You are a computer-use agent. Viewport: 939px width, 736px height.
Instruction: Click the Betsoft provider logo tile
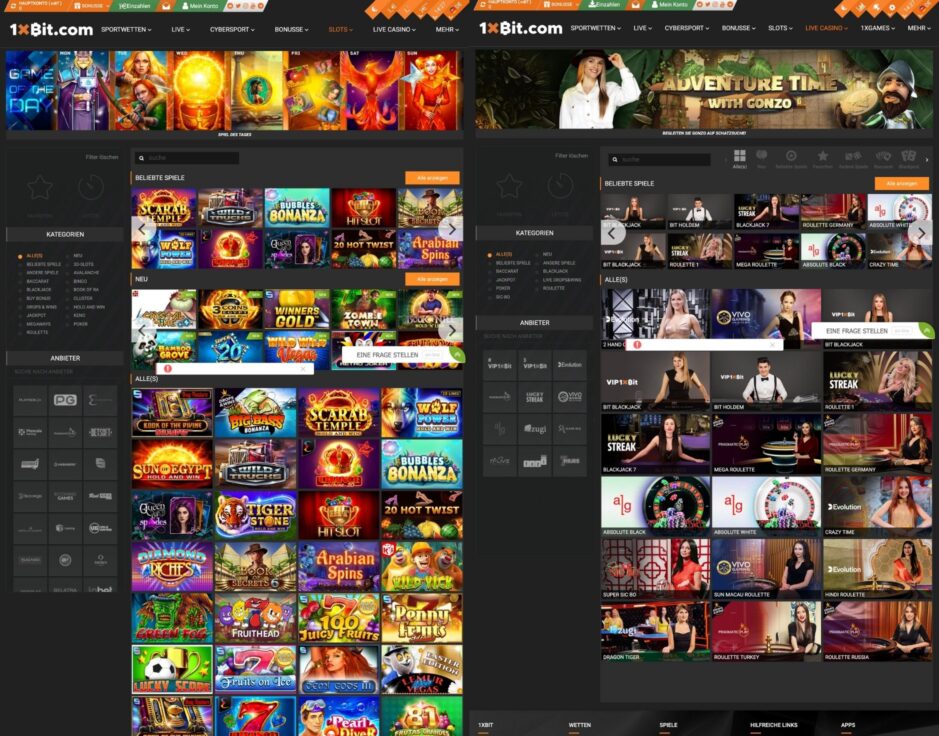pos(100,432)
